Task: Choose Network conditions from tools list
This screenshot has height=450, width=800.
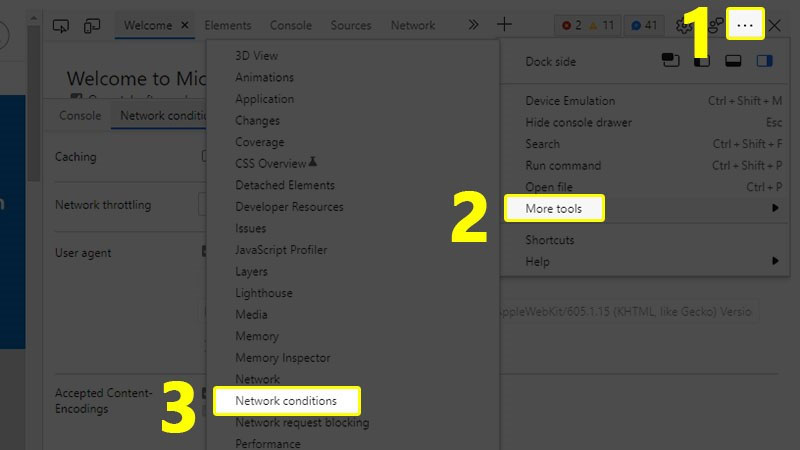Action: [286, 401]
